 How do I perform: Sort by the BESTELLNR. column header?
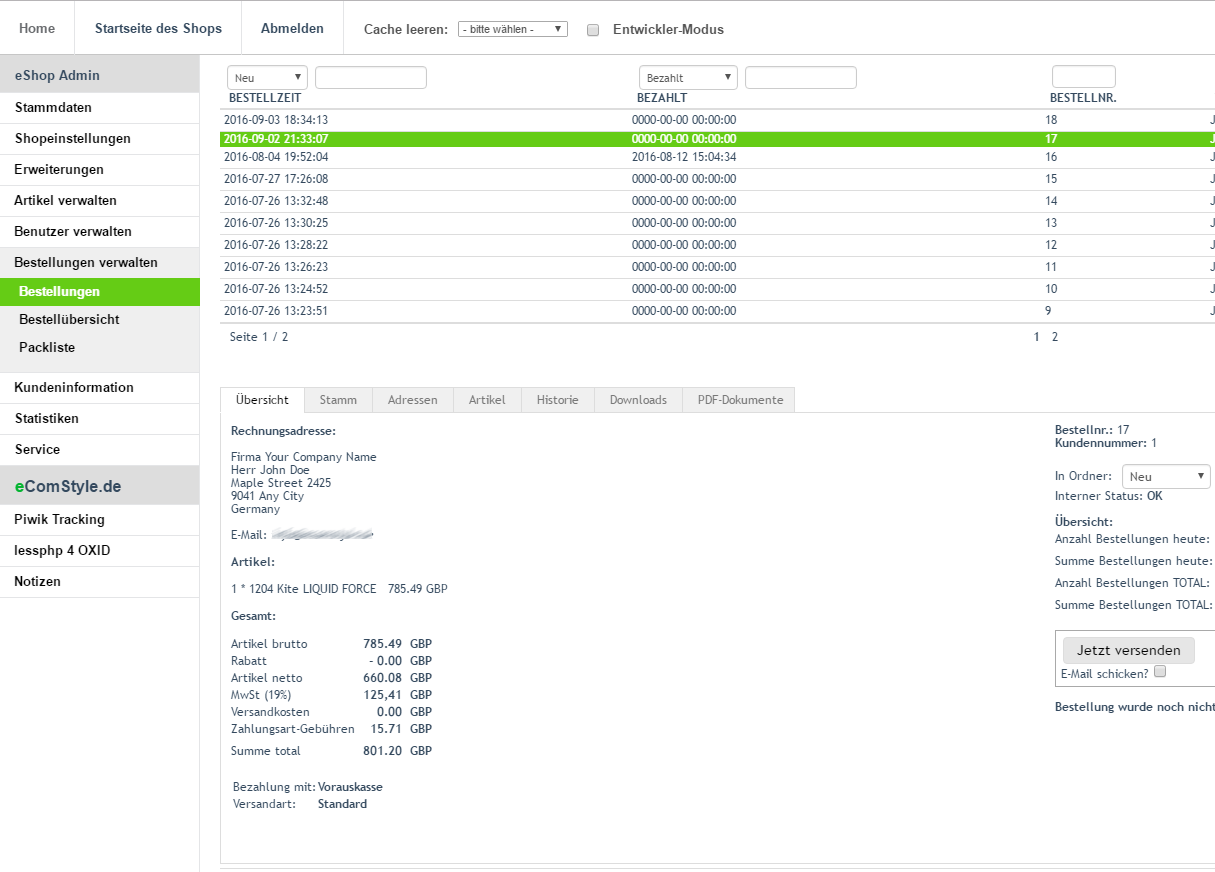[x=1083, y=98]
